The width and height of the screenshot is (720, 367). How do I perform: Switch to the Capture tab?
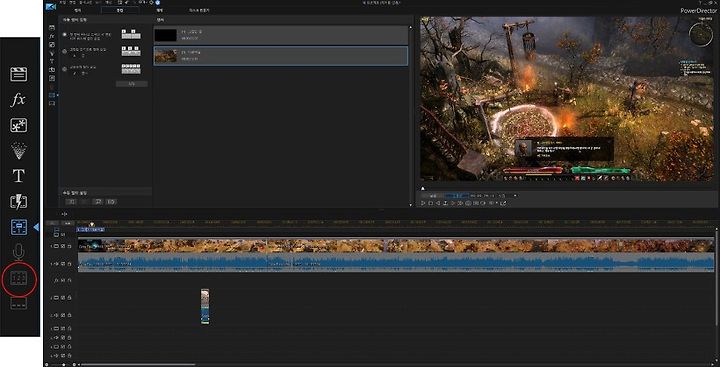tap(77, 10)
